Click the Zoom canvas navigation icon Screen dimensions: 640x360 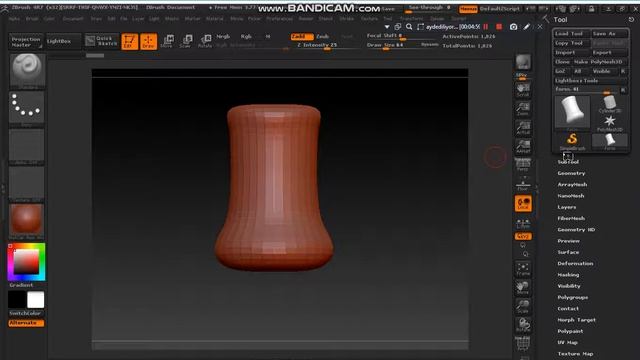point(523,109)
